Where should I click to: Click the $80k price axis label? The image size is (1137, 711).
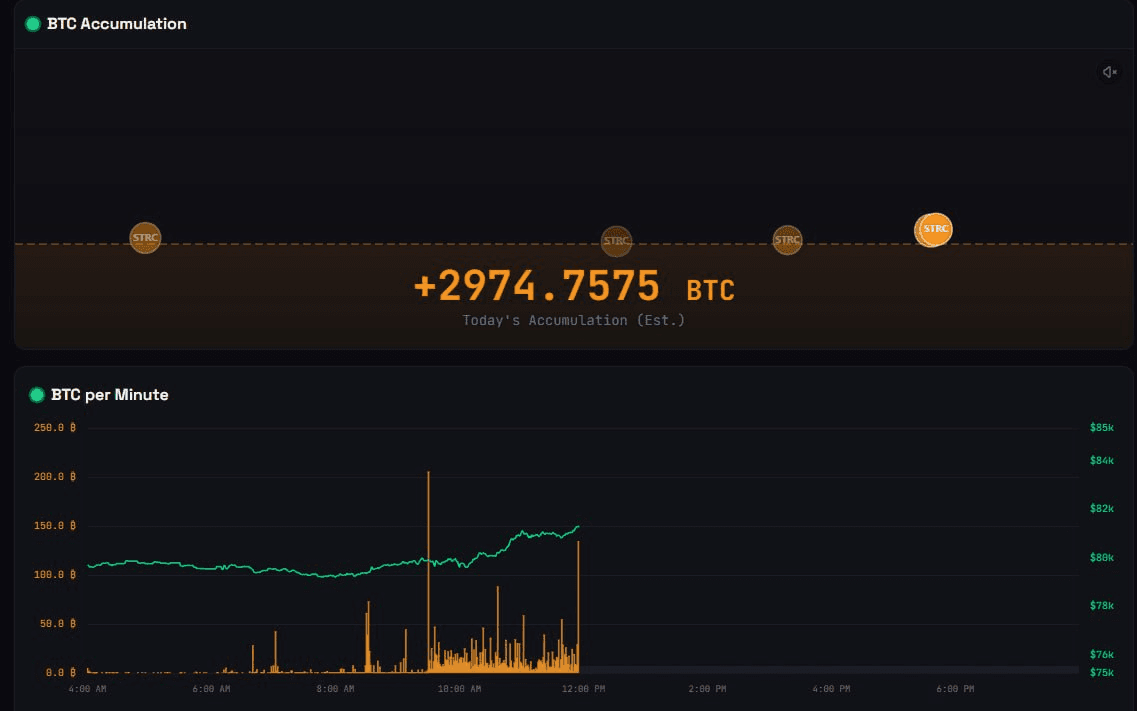tap(1101, 557)
